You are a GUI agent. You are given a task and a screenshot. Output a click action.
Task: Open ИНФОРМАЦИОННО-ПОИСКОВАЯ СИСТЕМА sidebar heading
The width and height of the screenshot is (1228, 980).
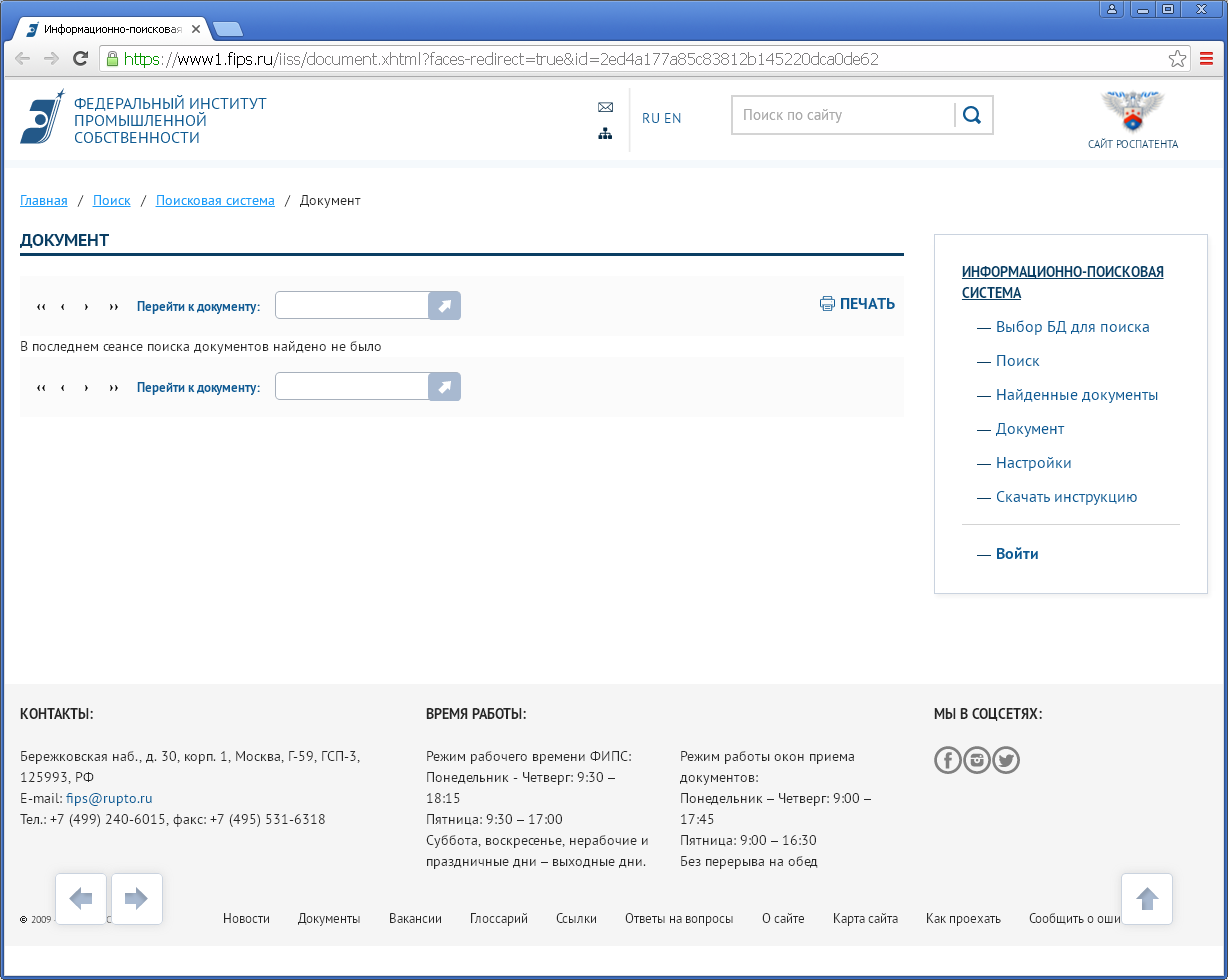coord(1063,282)
